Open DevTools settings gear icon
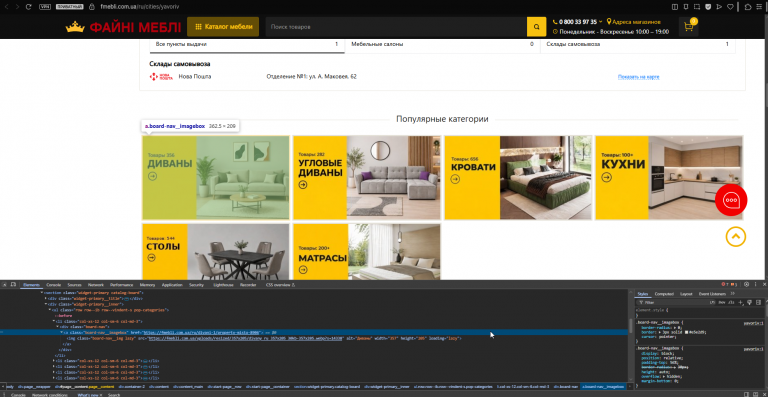This screenshot has width=768, height=397. 746,284
